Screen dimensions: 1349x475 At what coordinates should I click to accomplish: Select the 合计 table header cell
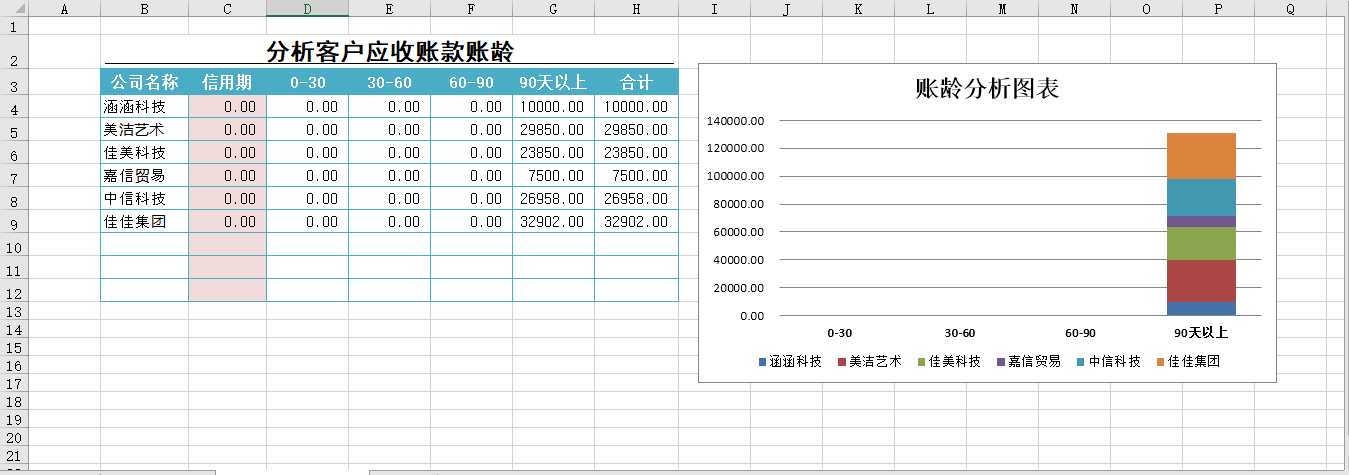636,82
